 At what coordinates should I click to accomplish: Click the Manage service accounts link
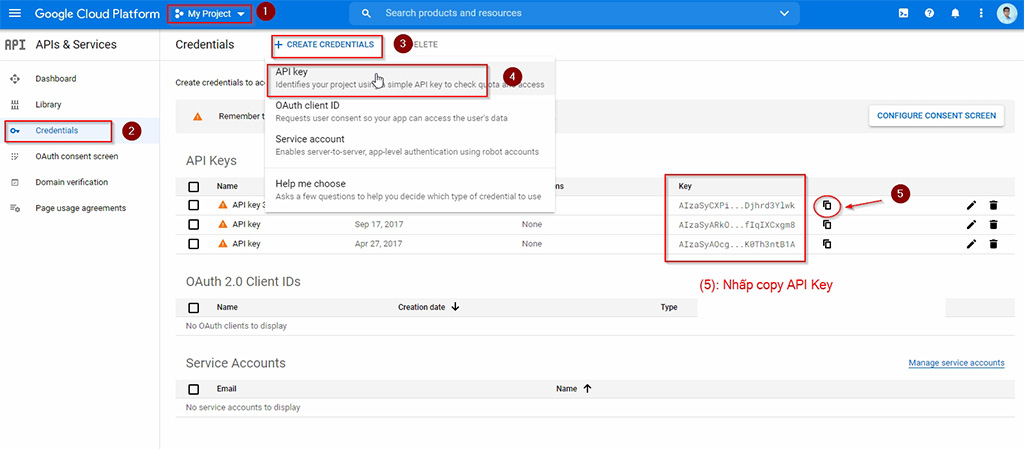(x=956, y=363)
